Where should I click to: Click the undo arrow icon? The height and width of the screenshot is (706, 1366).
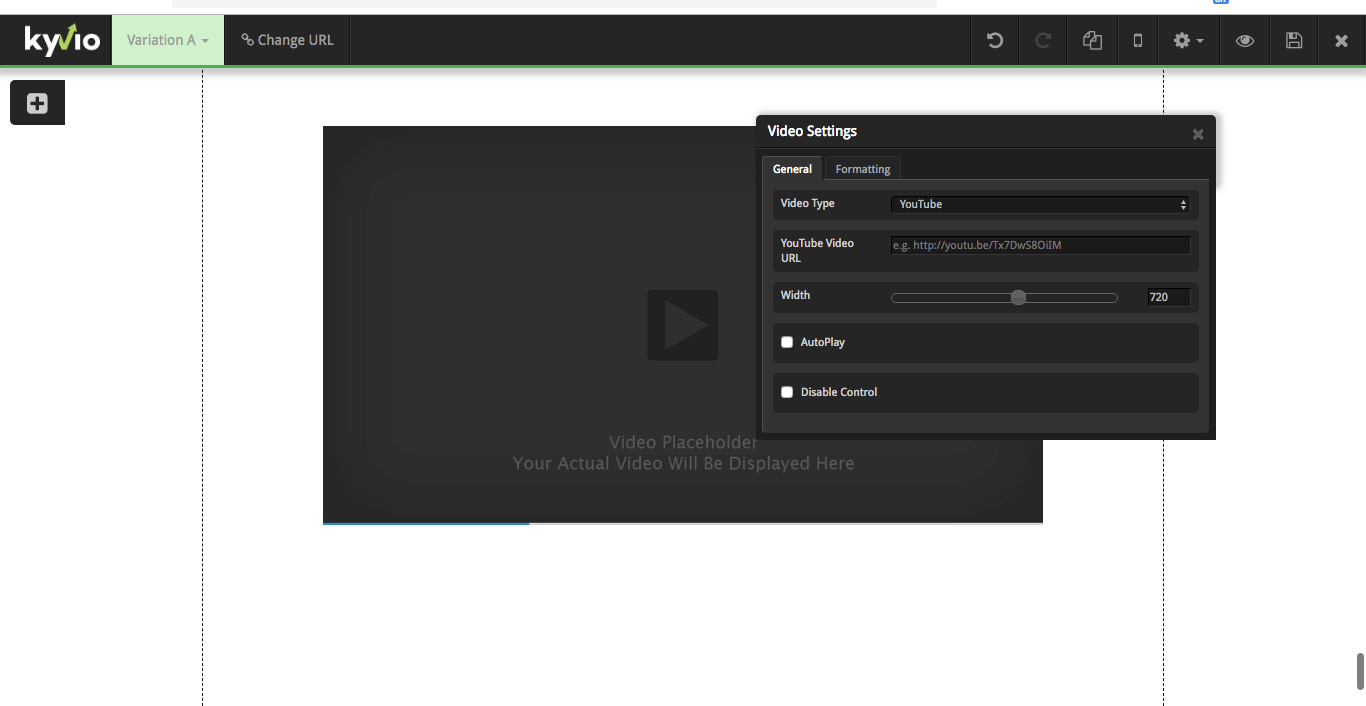995,40
